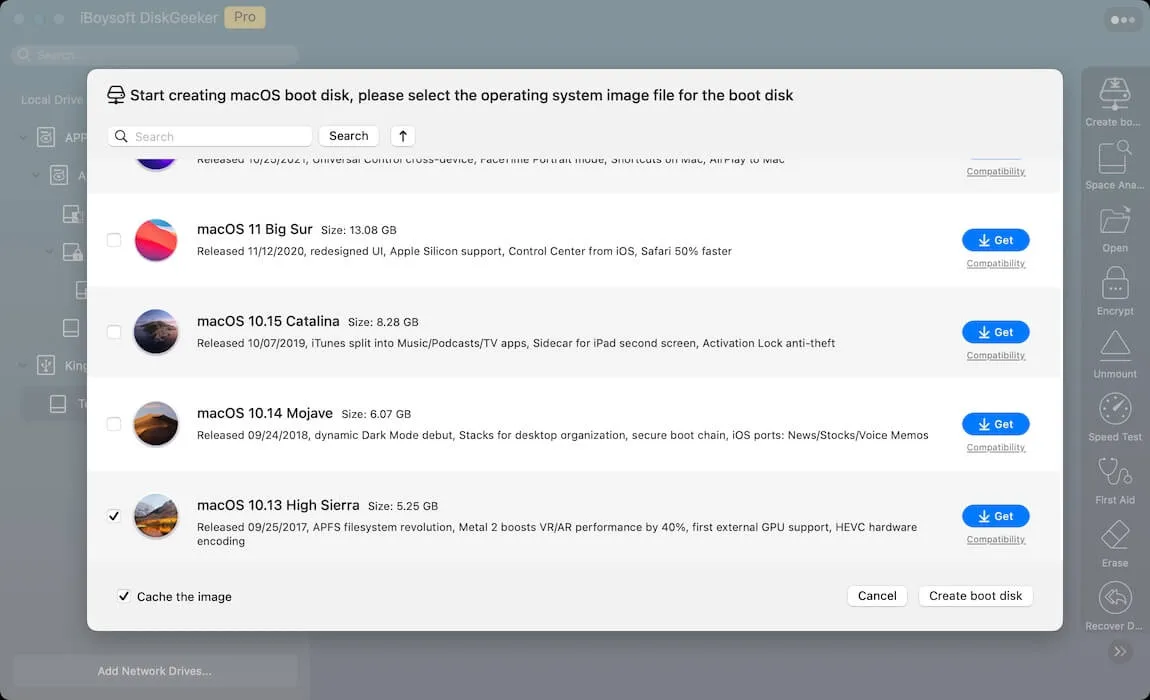Toggle the Cache the image checkbox
The image size is (1150, 700).
124,596
